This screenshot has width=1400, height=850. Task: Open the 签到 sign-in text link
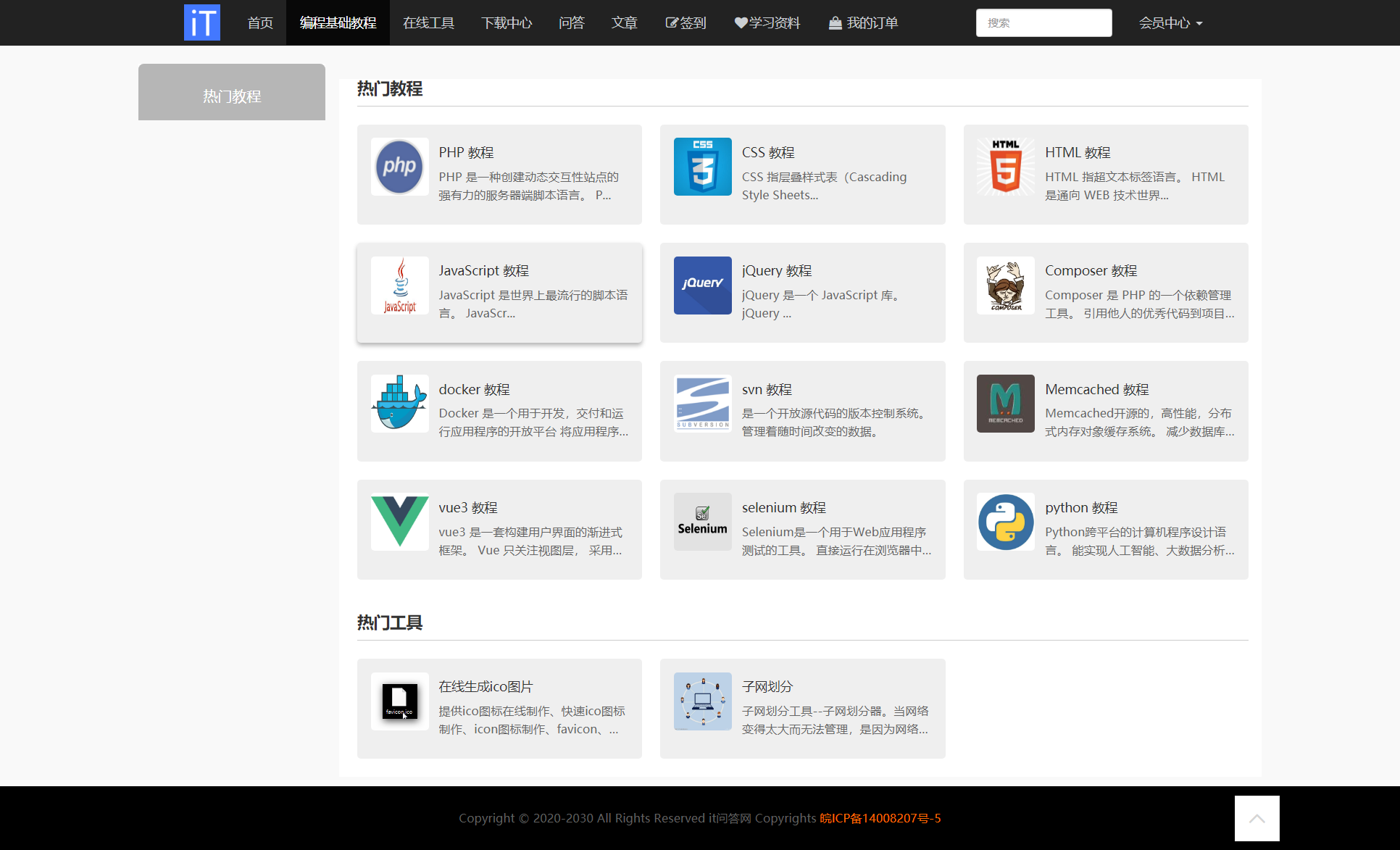pos(693,23)
